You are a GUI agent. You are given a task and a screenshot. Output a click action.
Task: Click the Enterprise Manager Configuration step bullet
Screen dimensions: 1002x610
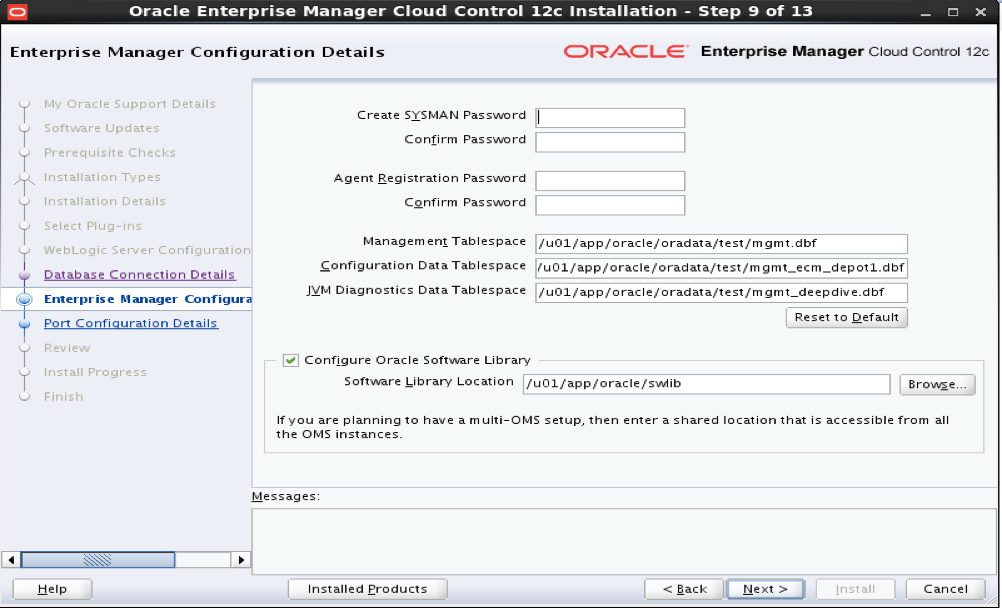tap(24, 299)
